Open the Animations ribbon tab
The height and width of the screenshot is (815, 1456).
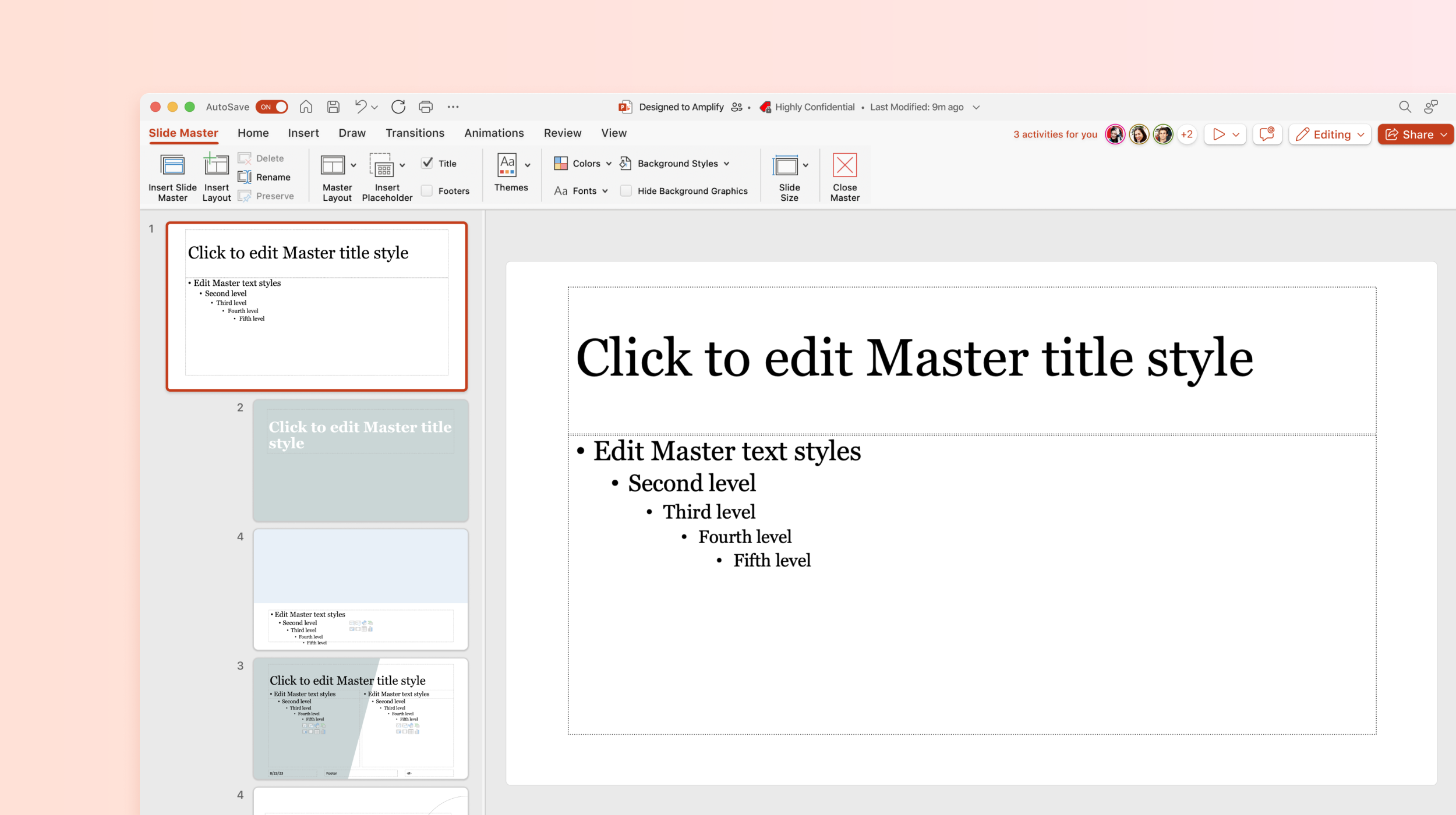[494, 133]
